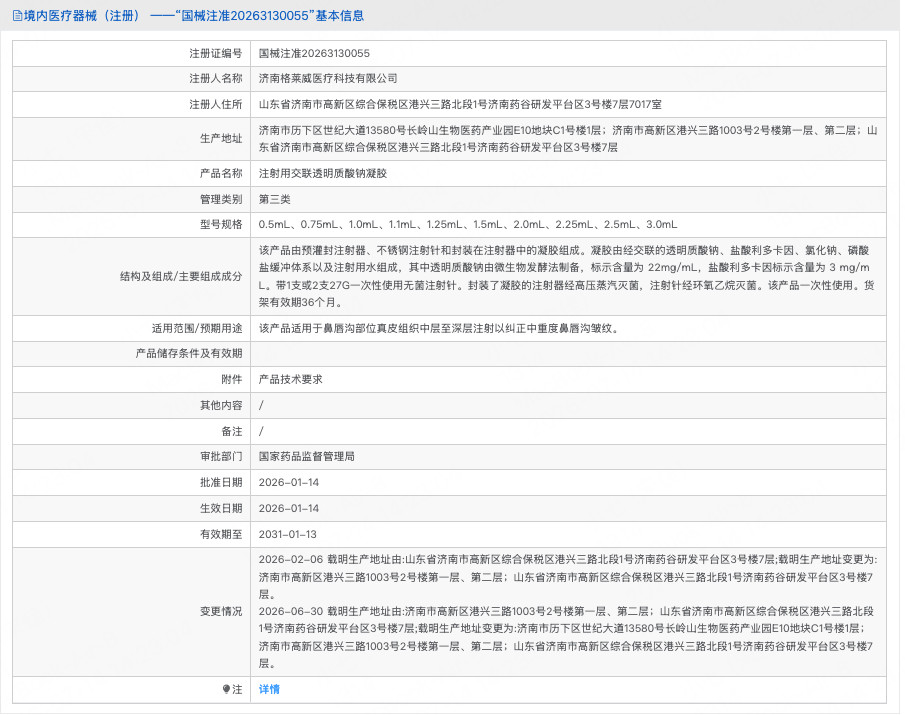Image resolution: width=905 pixels, height=715 pixels.
Task: Click the 适用范围/预期用途 label
Action: (x=197, y=328)
